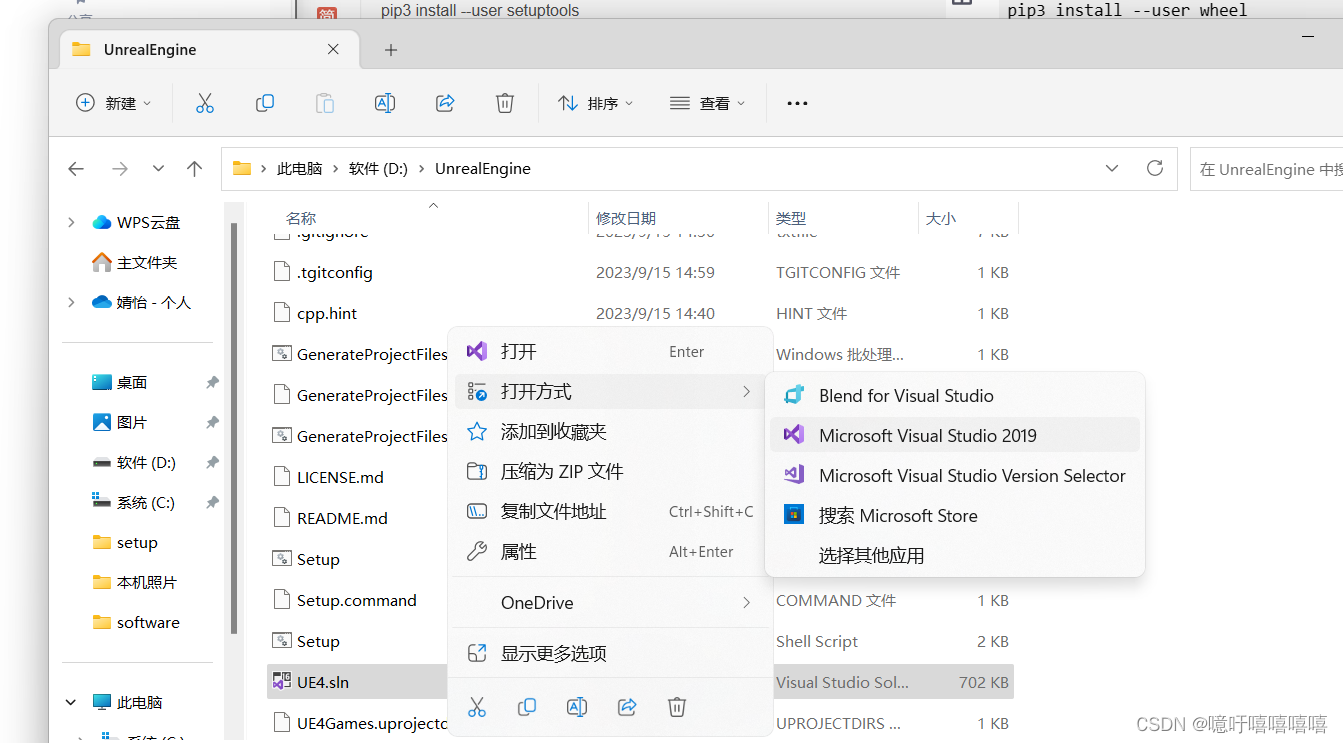Open the three-dot more options menu
The height and width of the screenshot is (743, 1343).
point(797,103)
